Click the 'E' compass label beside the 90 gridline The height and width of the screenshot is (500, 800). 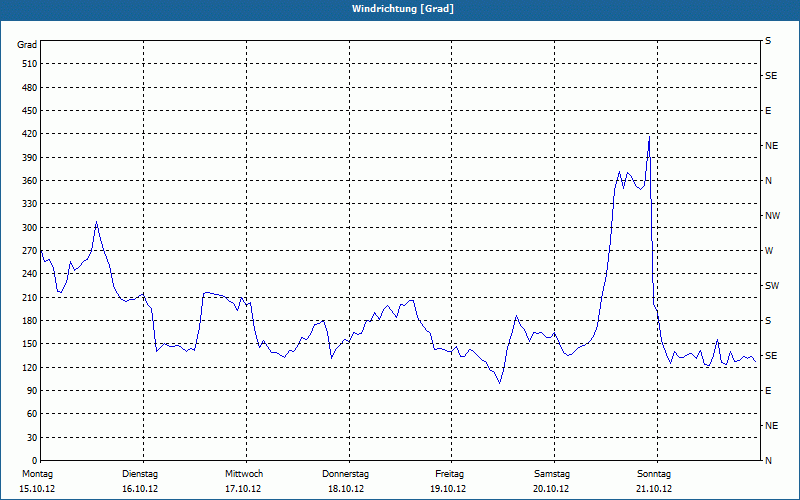pos(768,391)
